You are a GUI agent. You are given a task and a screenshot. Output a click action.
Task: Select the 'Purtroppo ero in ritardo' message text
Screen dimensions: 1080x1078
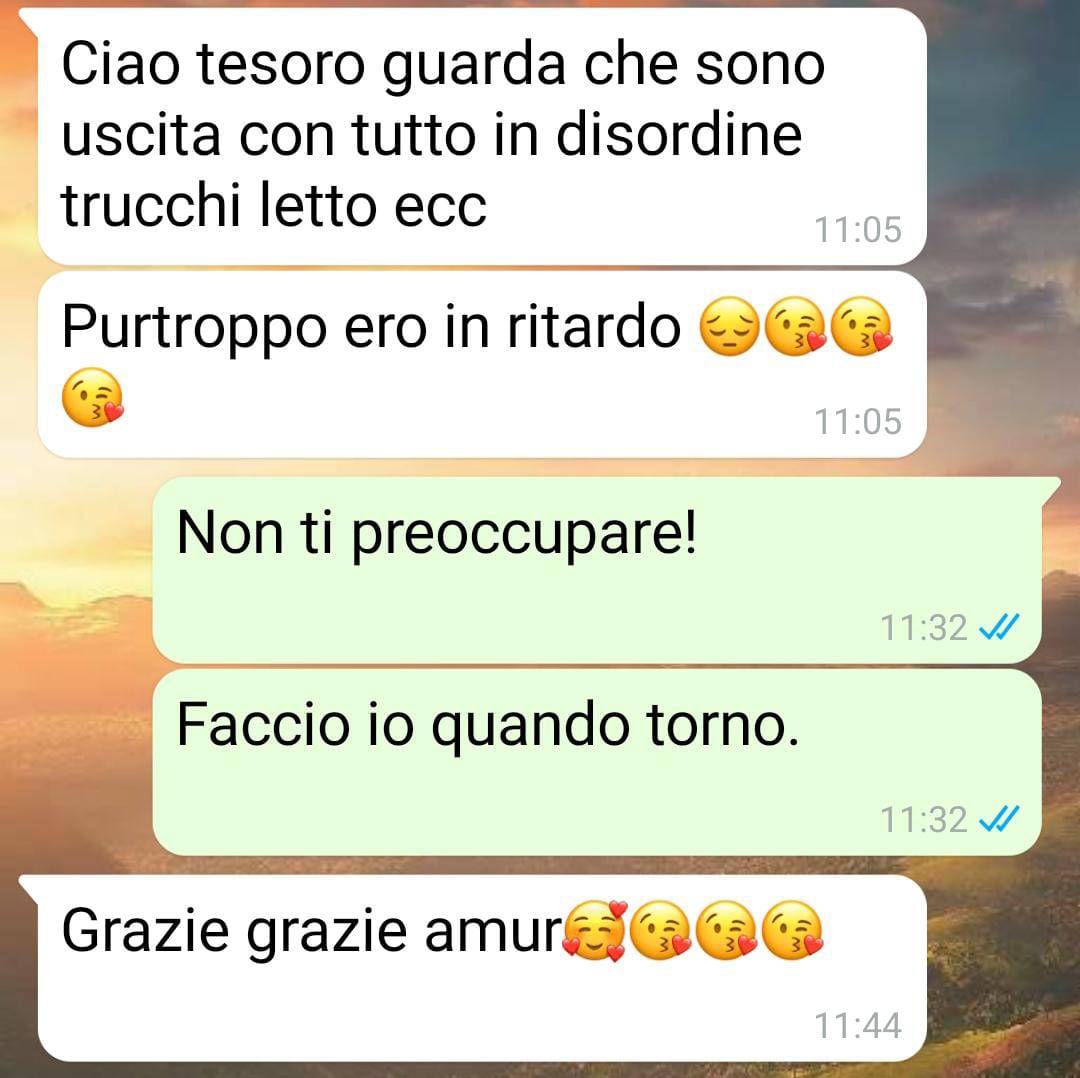pos(371,328)
